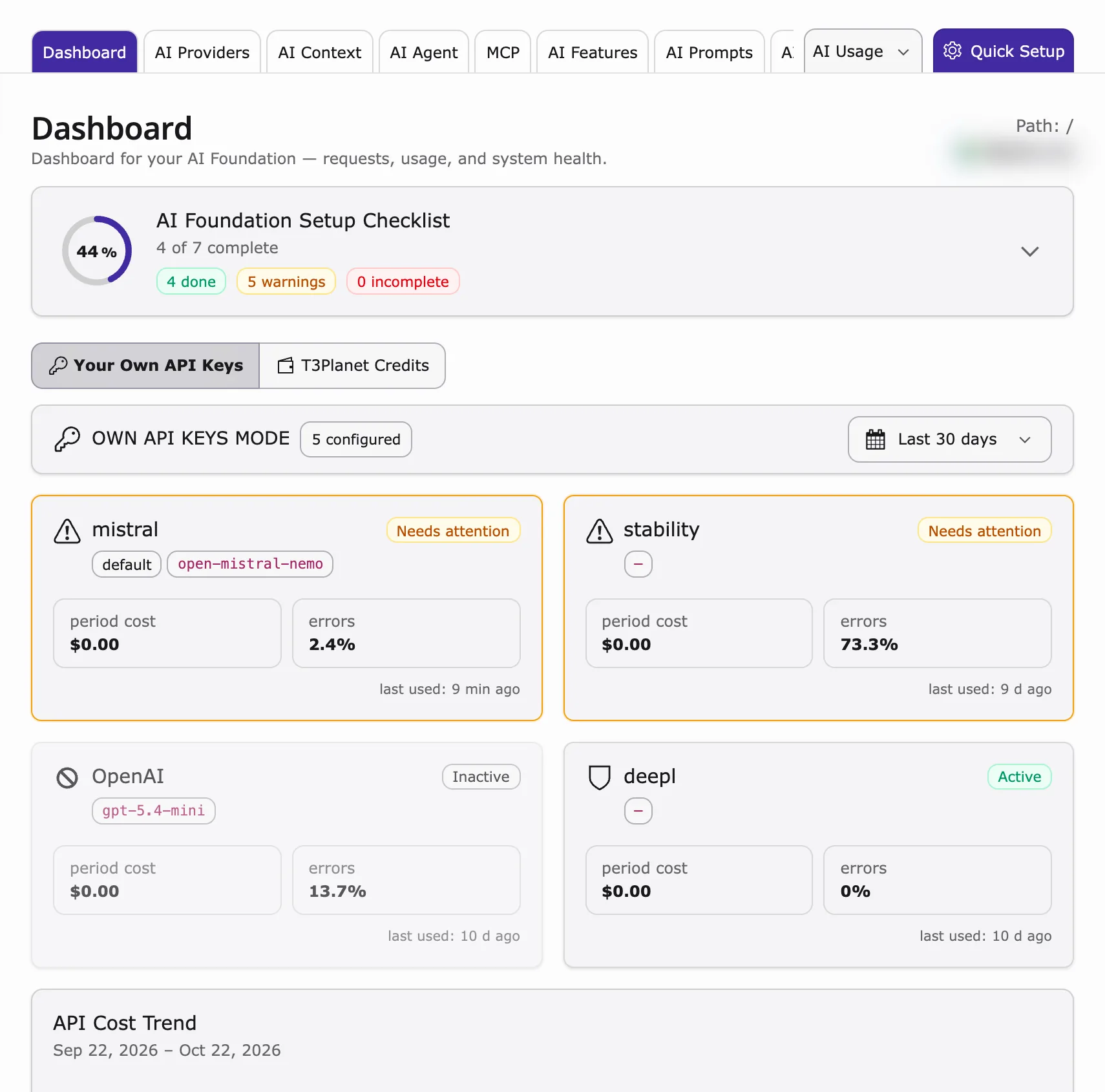Click the 0 incomplete status badge
Viewport: 1105px width, 1092px height.
point(403,282)
